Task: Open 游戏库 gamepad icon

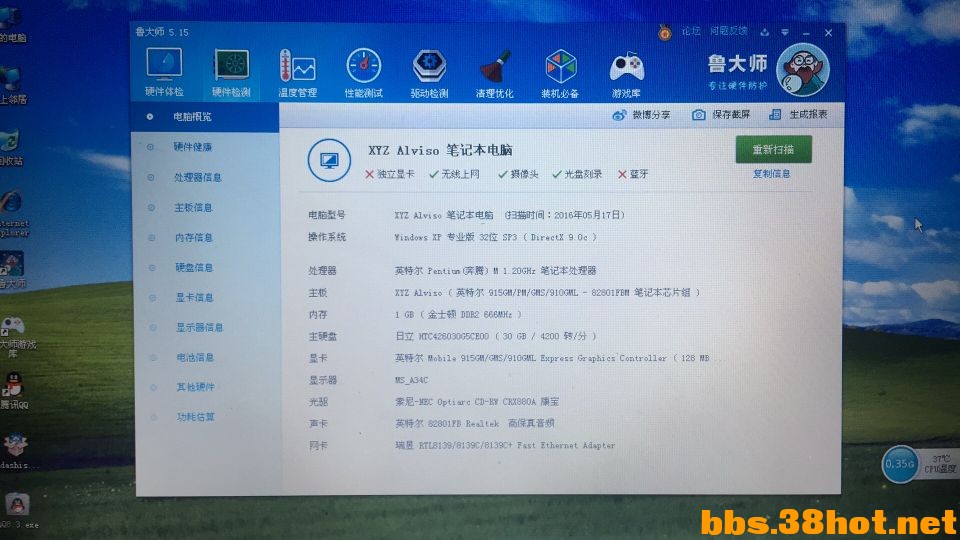Action: pos(626,67)
